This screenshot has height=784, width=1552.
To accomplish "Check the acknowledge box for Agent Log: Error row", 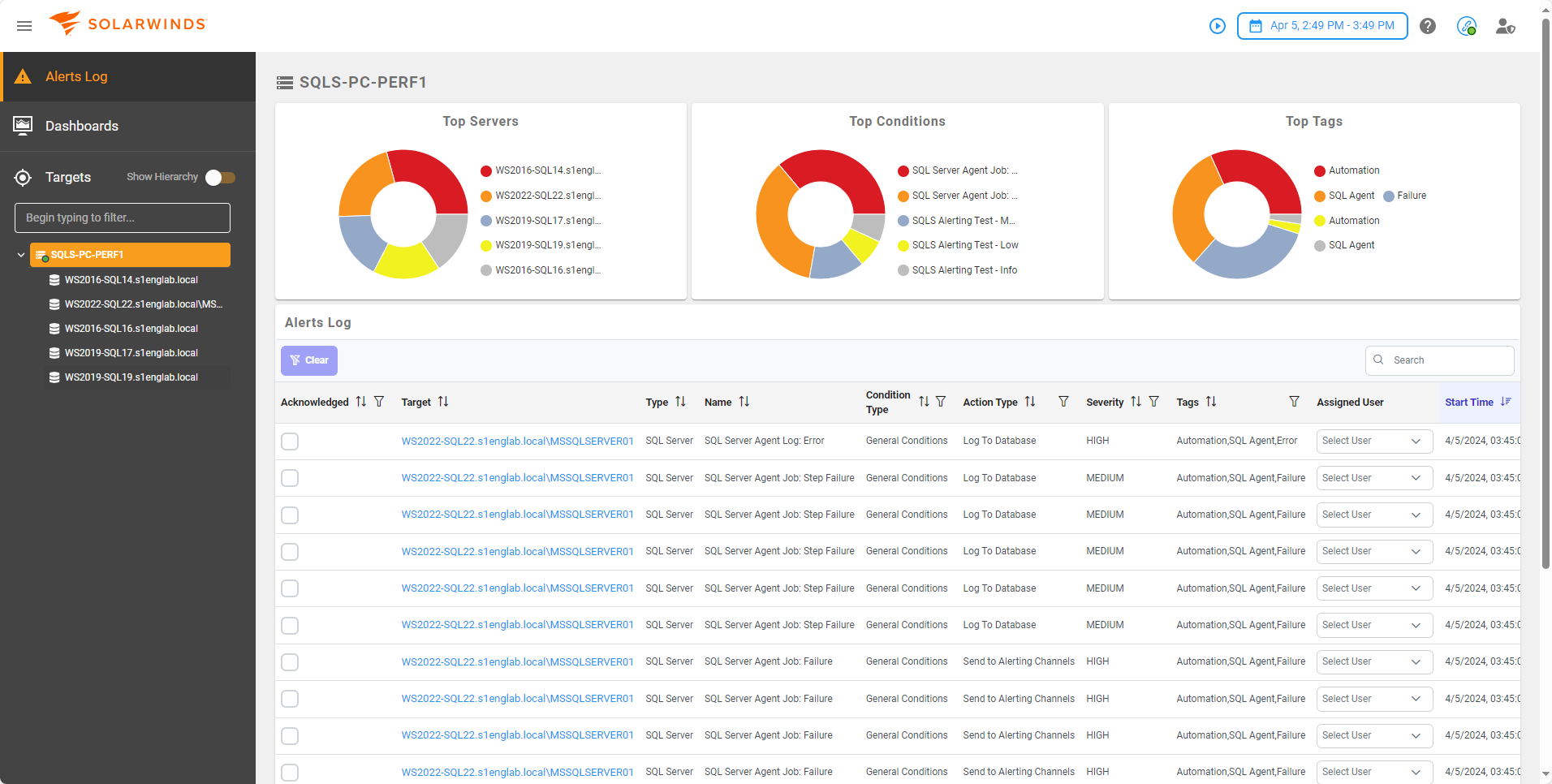I will pos(290,442).
